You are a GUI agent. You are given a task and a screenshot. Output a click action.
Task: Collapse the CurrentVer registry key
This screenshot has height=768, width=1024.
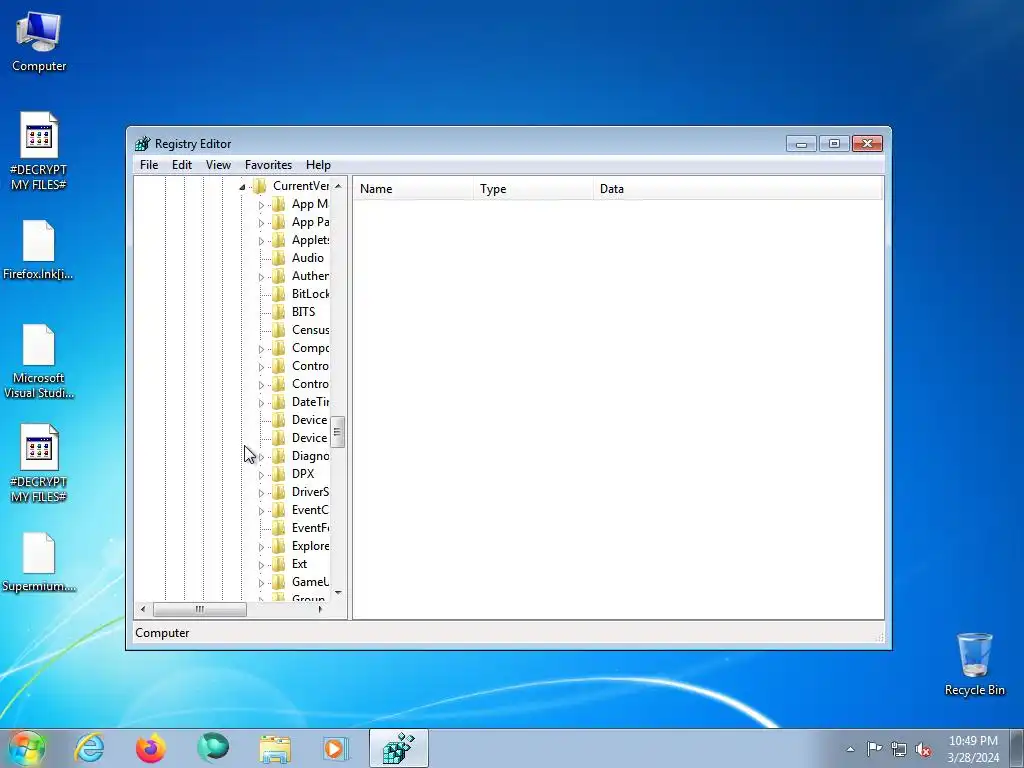(x=242, y=187)
